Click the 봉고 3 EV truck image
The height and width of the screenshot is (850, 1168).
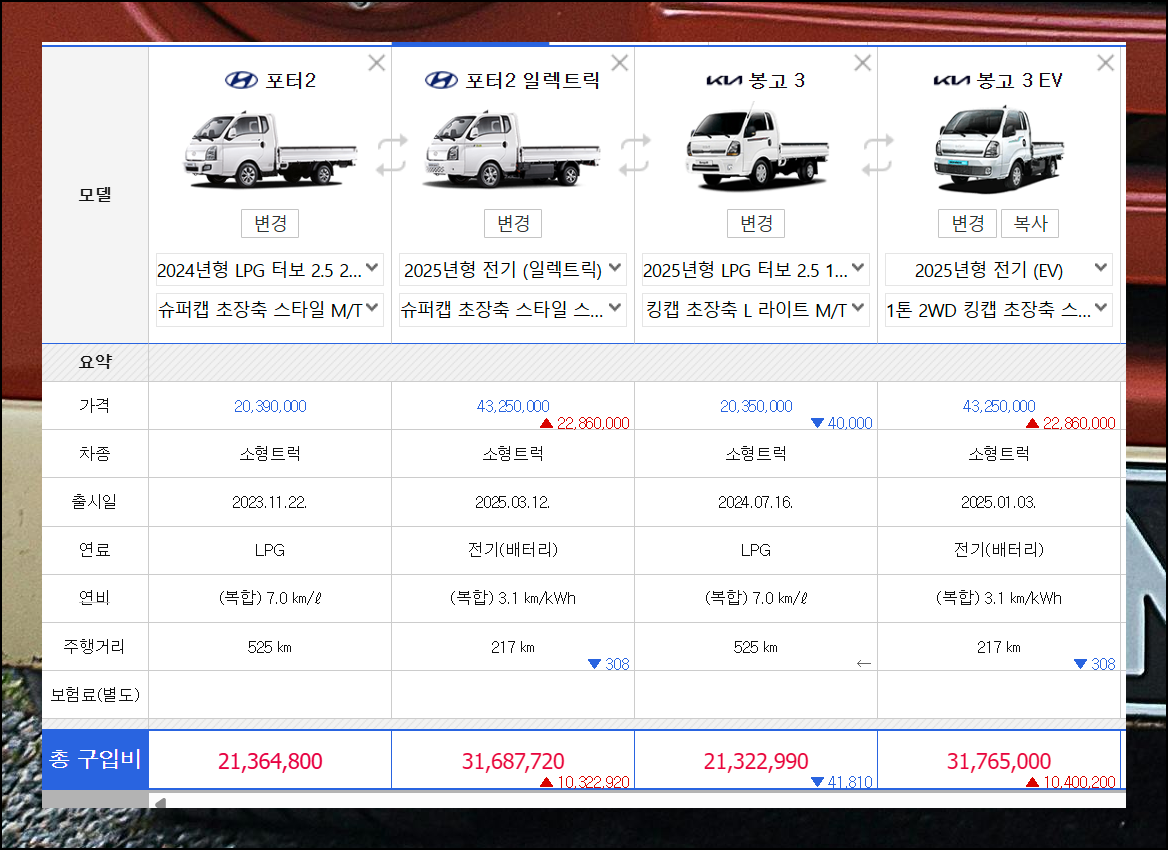pyautogui.click(x=998, y=150)
